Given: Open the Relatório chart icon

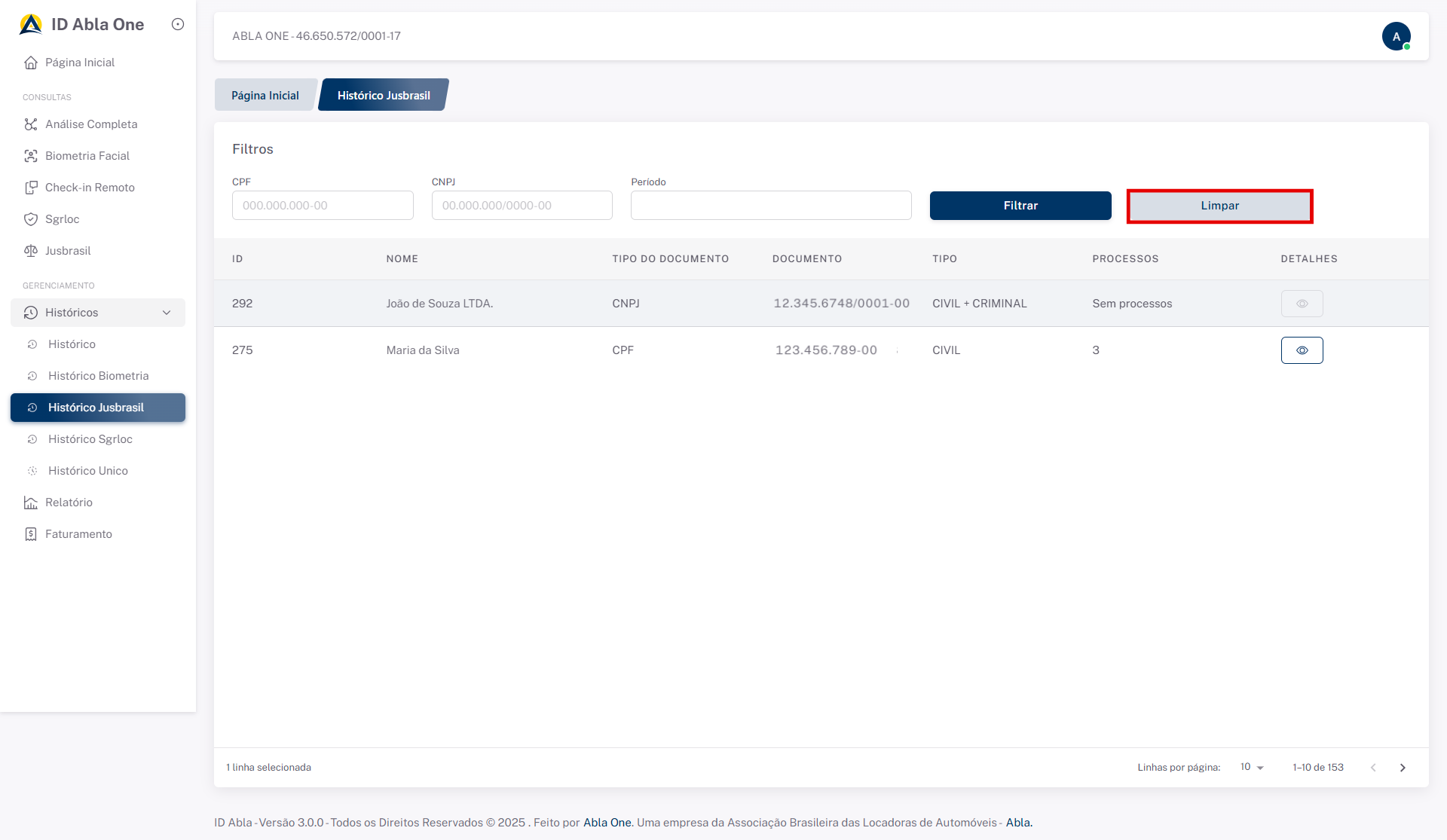Looking at the screenshot, I should 31,502.
